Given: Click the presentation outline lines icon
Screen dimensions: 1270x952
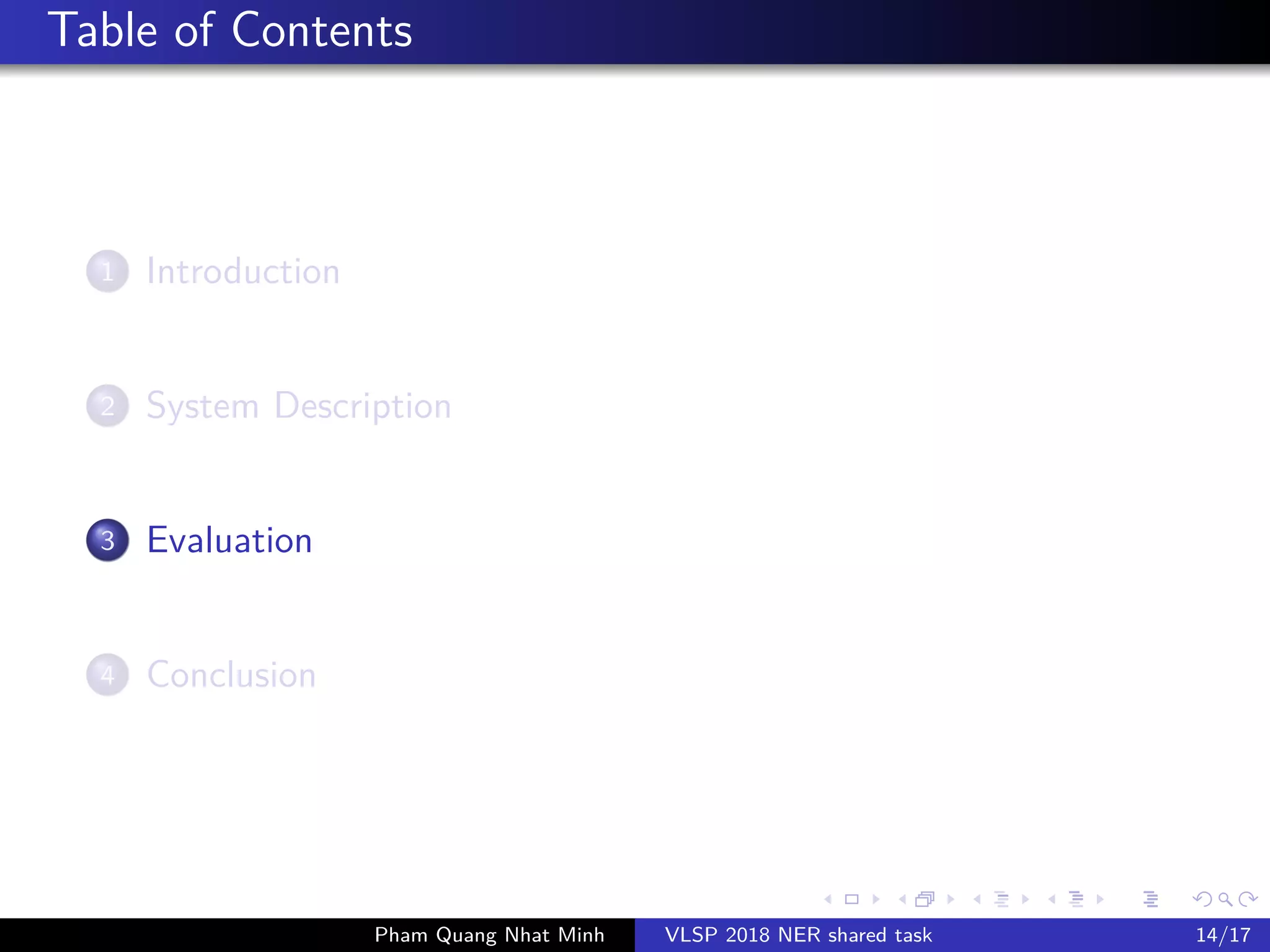Looking at the screenshot, I should (1150, 899).
